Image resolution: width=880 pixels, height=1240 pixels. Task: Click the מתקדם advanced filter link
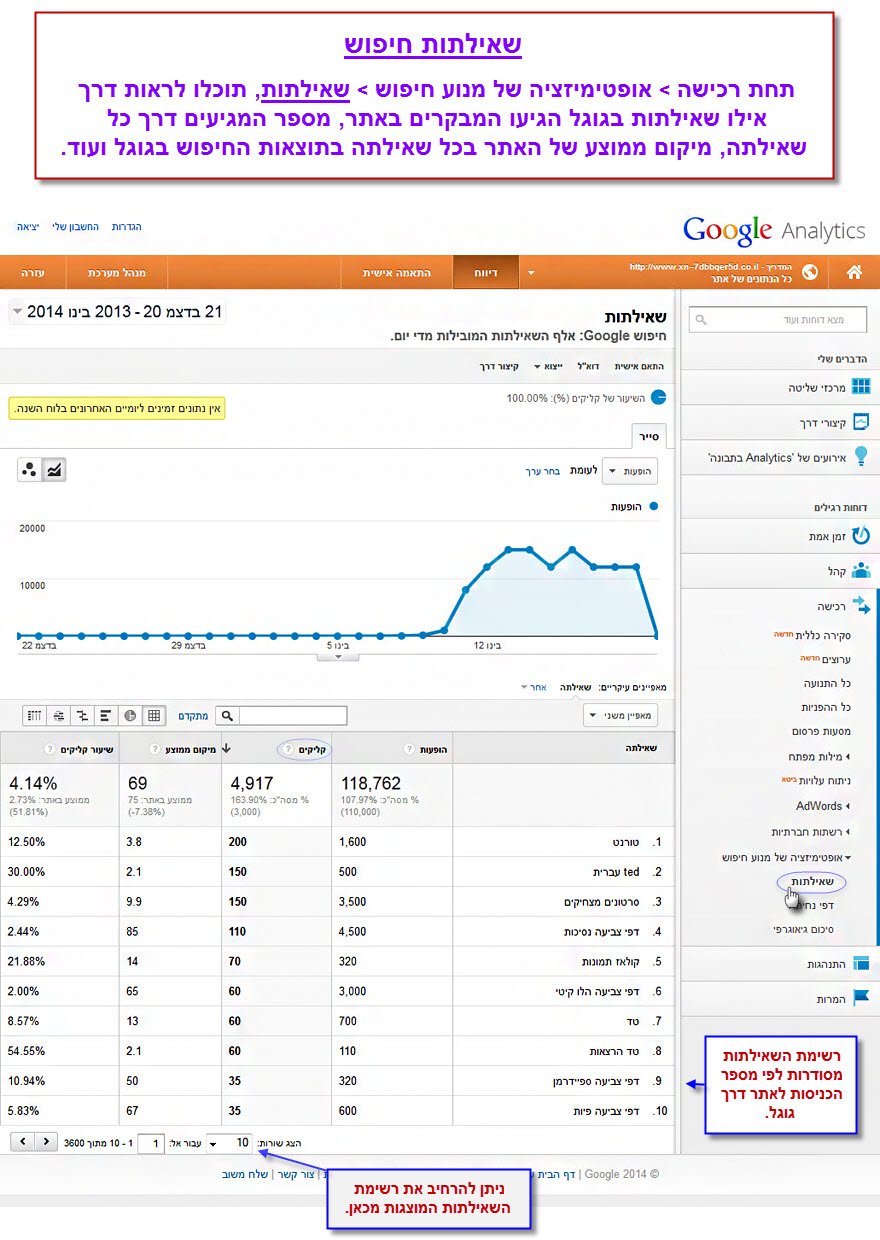click(x=193, y=715)
